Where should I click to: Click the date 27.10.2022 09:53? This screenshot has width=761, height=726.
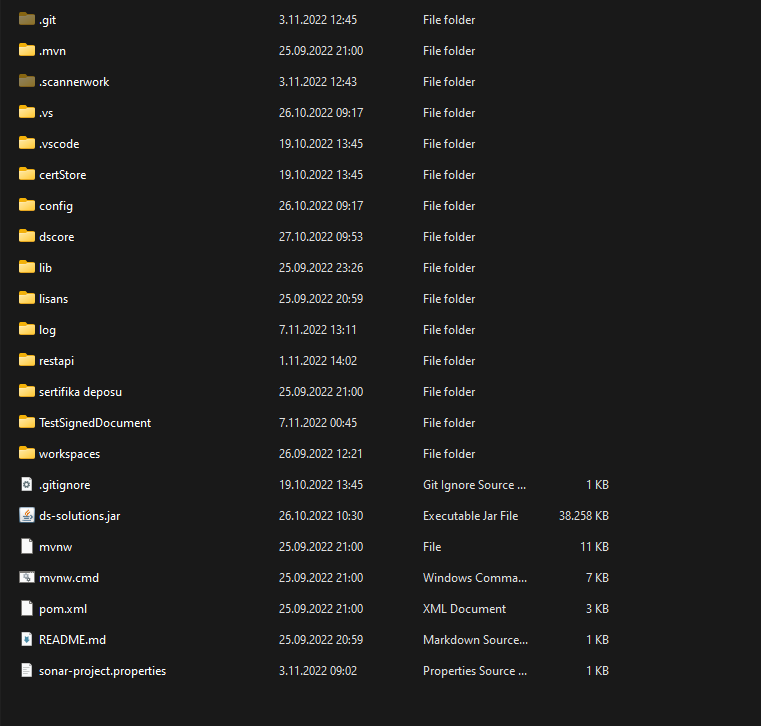321,237
